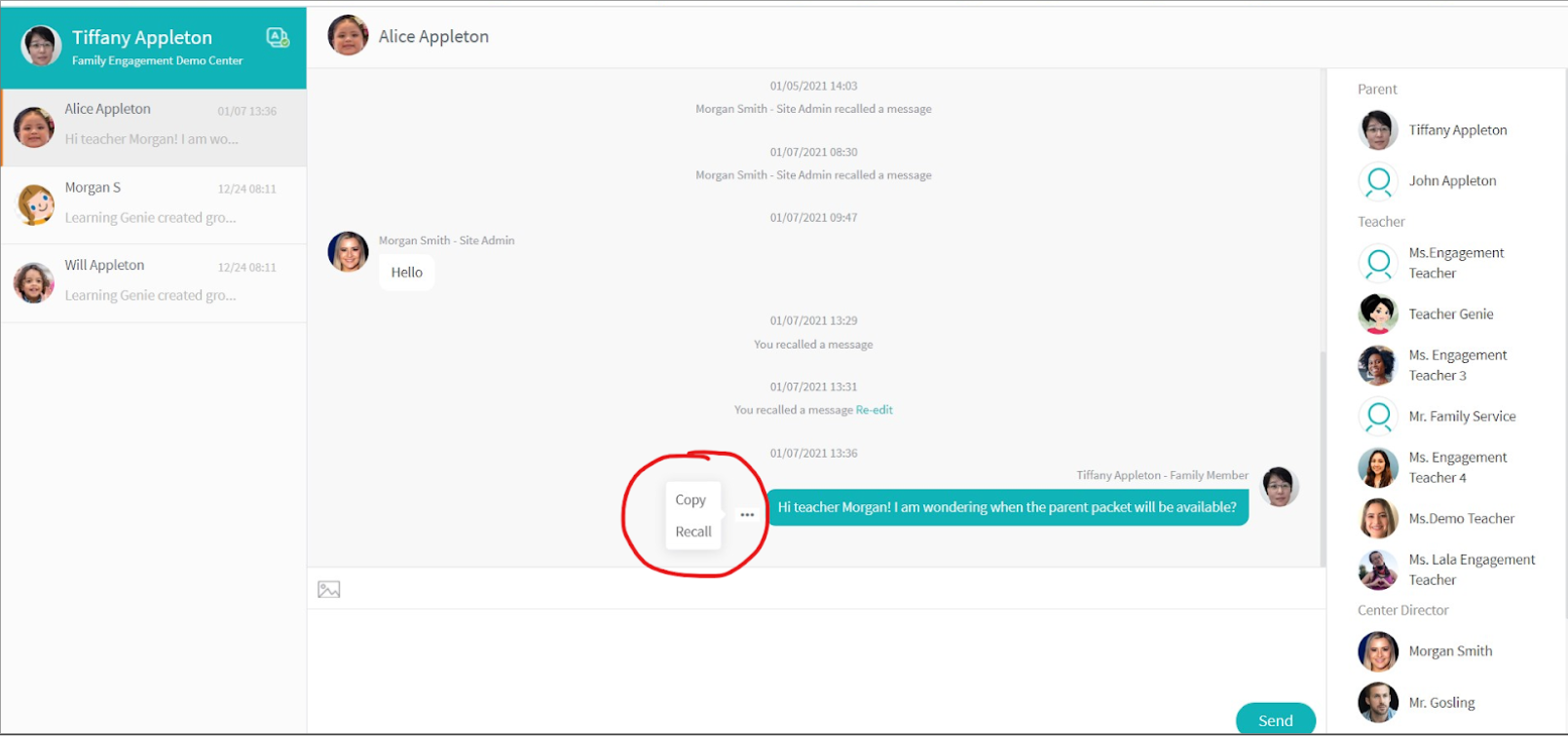Screen dimensions: 1568x736
Task: Choose Recall from message menu
Action: point(693,532)
